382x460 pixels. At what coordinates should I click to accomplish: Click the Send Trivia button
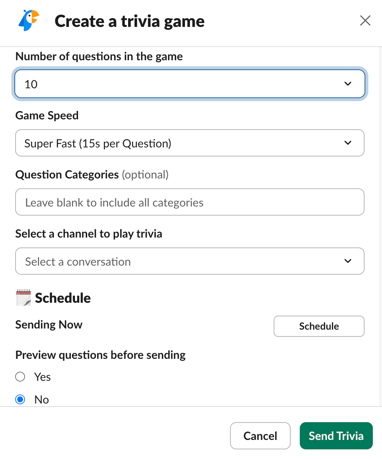click(336, 436)
